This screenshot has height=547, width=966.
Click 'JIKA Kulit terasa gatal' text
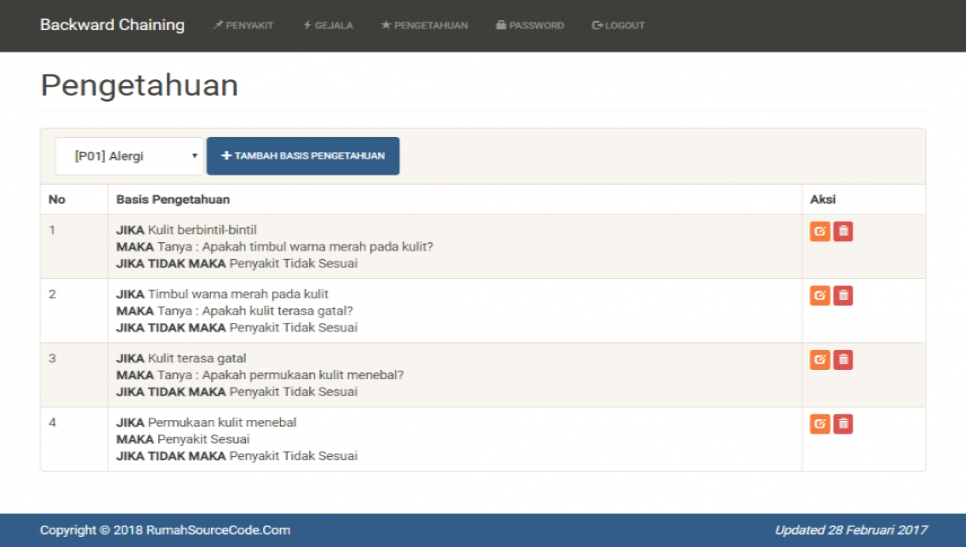181,358
